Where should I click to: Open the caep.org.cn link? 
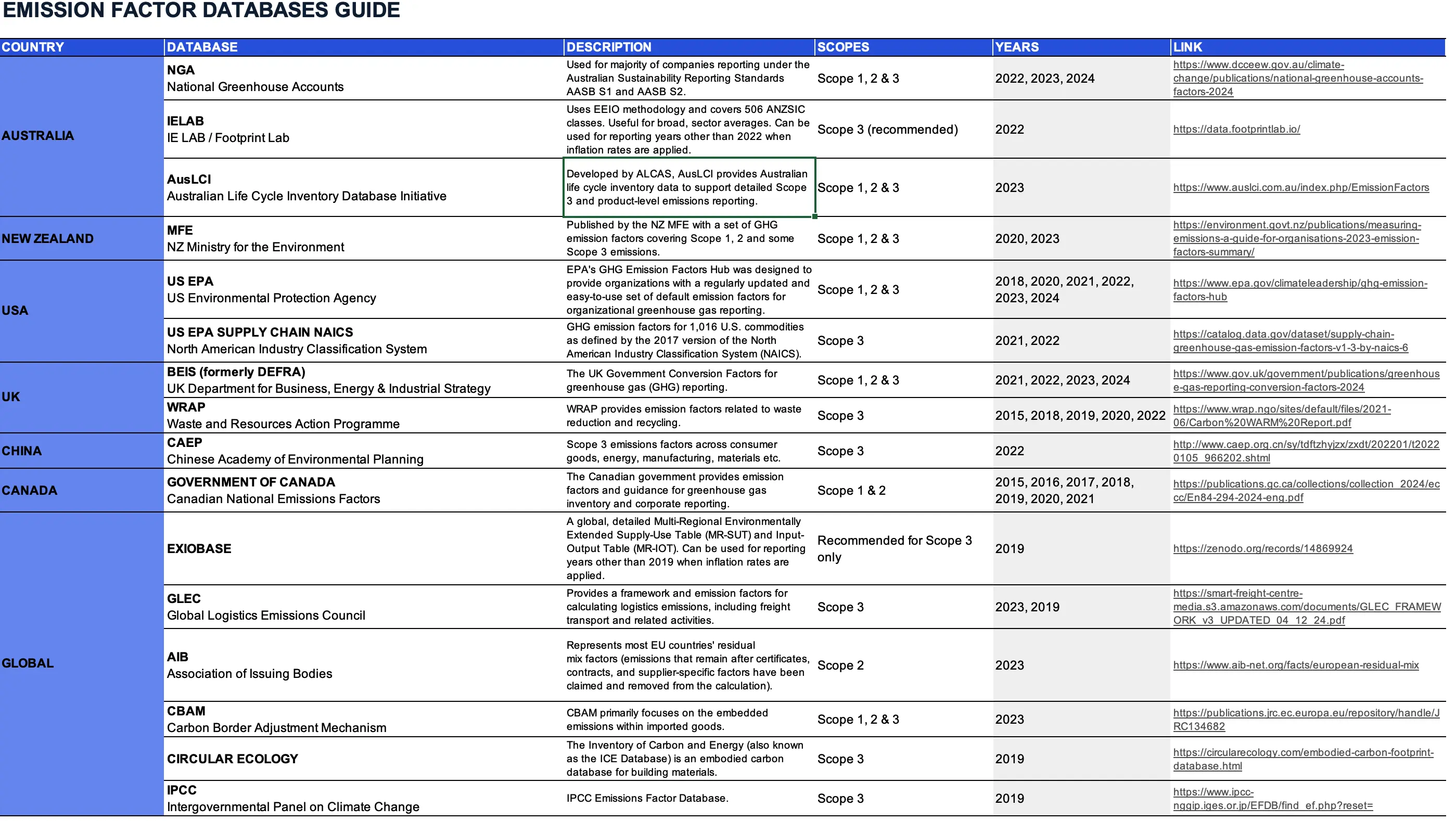click(x=1306, y=451)
